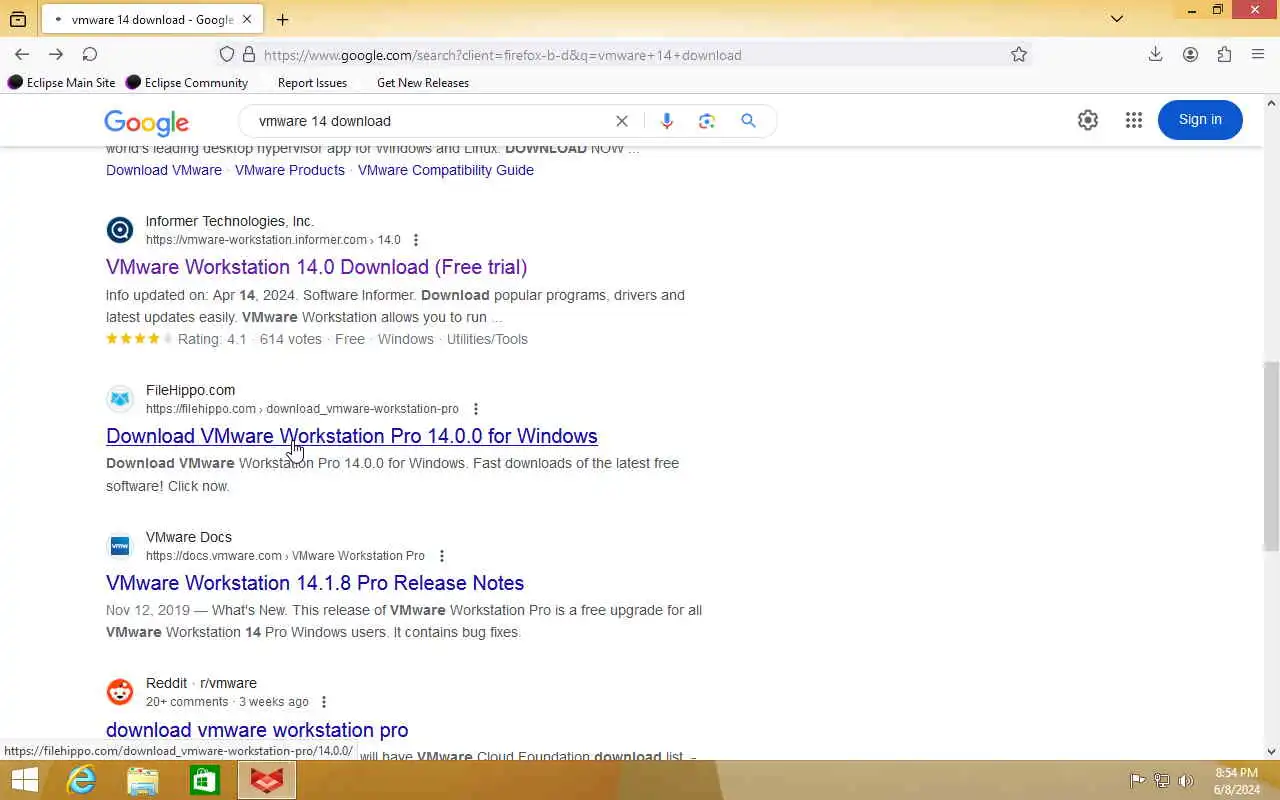Viewport: 1280px width, 800px height.
Task: Open the Firefox View icon in tab bar
Action: pyautogui.click(x=18, y=19)
